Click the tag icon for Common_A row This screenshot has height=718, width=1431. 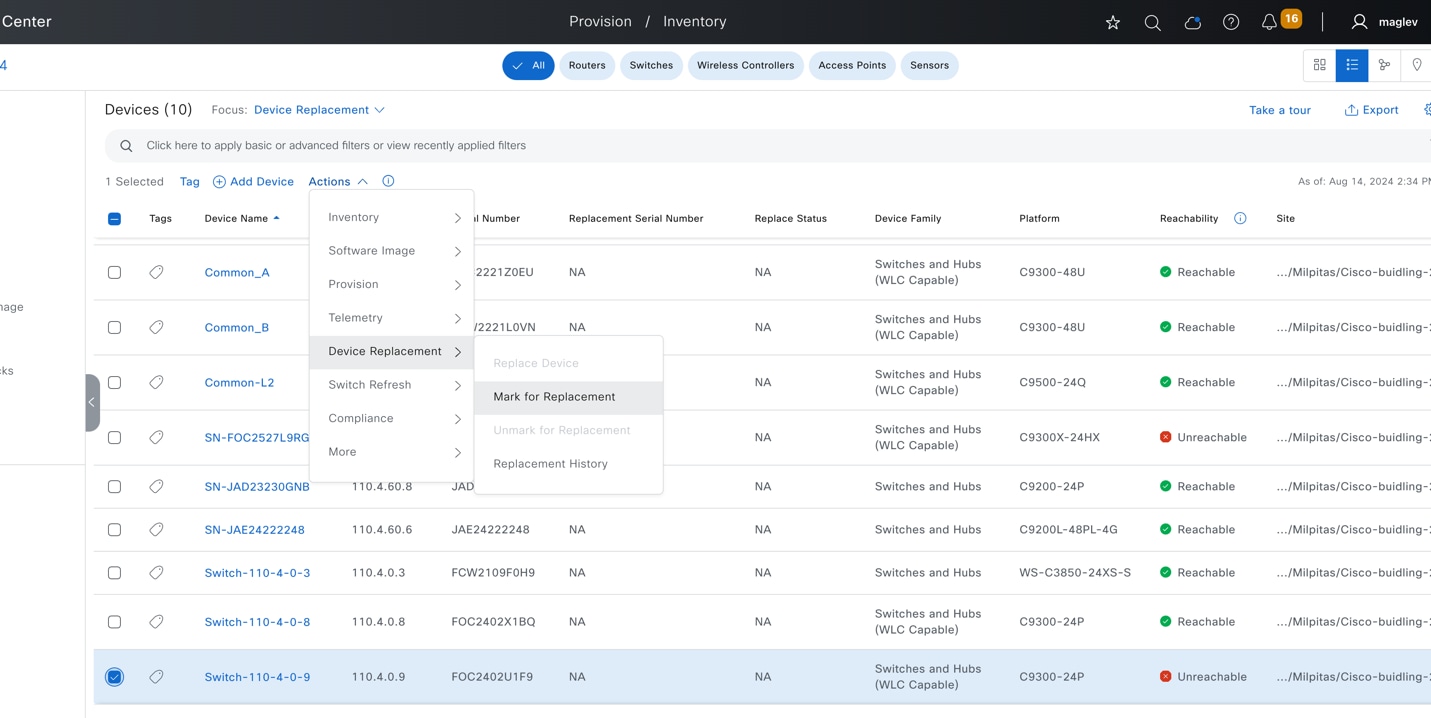(156, 272)
